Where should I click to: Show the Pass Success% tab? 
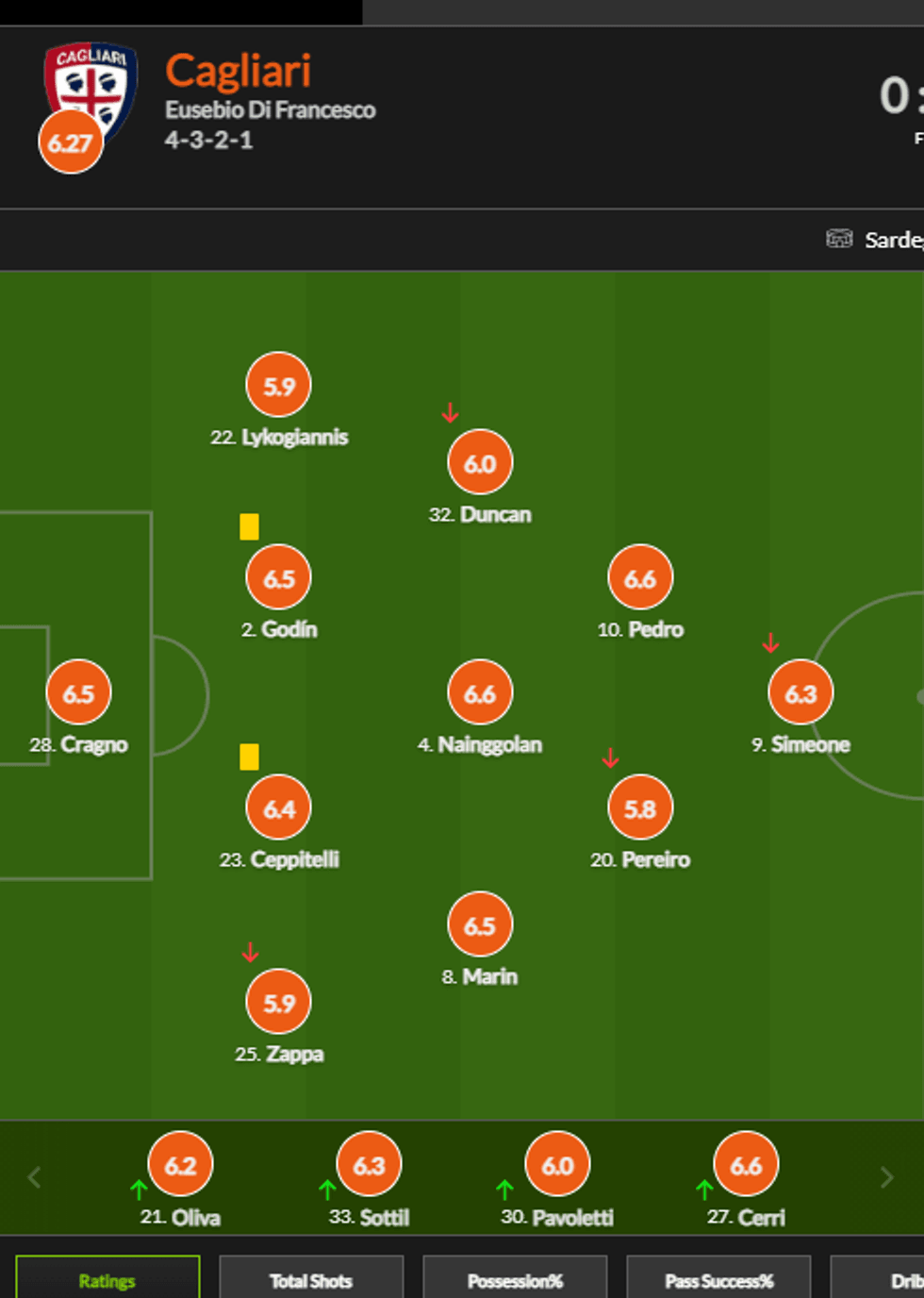718,1280
